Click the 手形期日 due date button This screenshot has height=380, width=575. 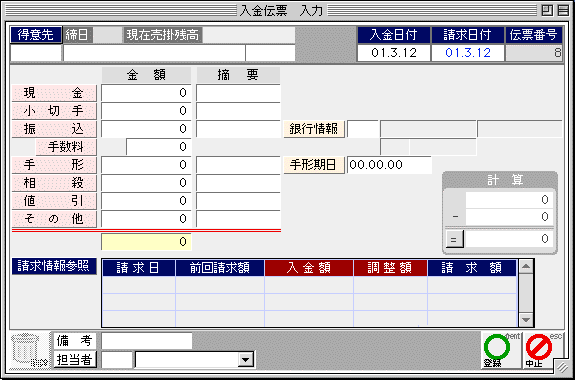tap(314, 165)
